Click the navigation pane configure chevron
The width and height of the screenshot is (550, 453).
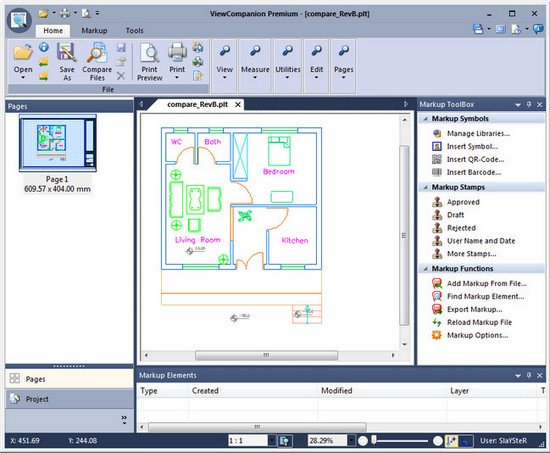point(124,420)
